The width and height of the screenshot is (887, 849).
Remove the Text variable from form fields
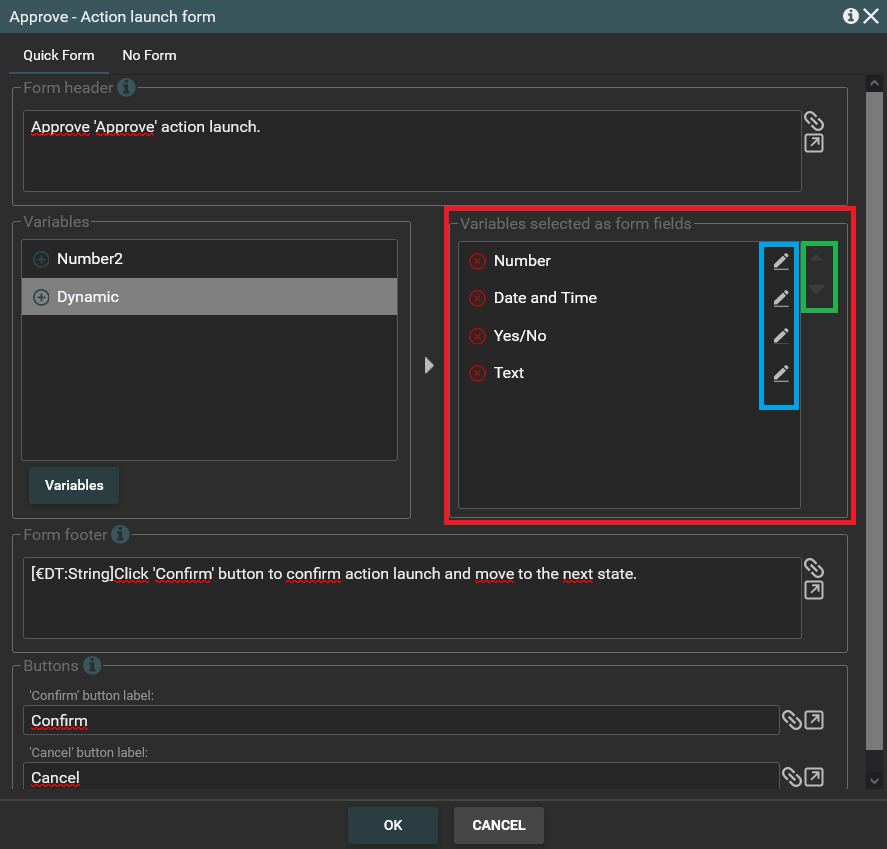pos(477,373)
